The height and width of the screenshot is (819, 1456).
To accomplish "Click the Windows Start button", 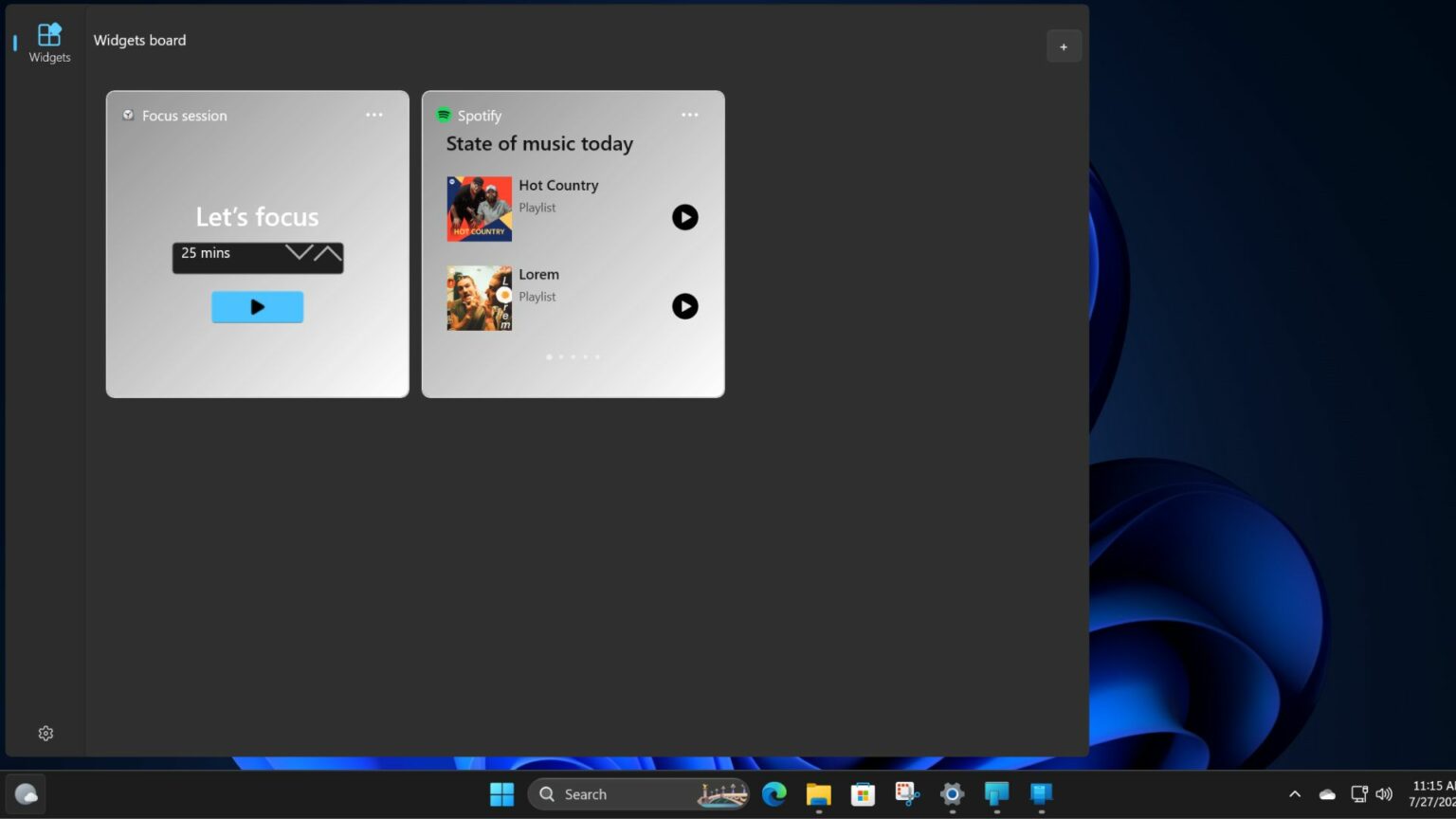I will pos(501,793).
